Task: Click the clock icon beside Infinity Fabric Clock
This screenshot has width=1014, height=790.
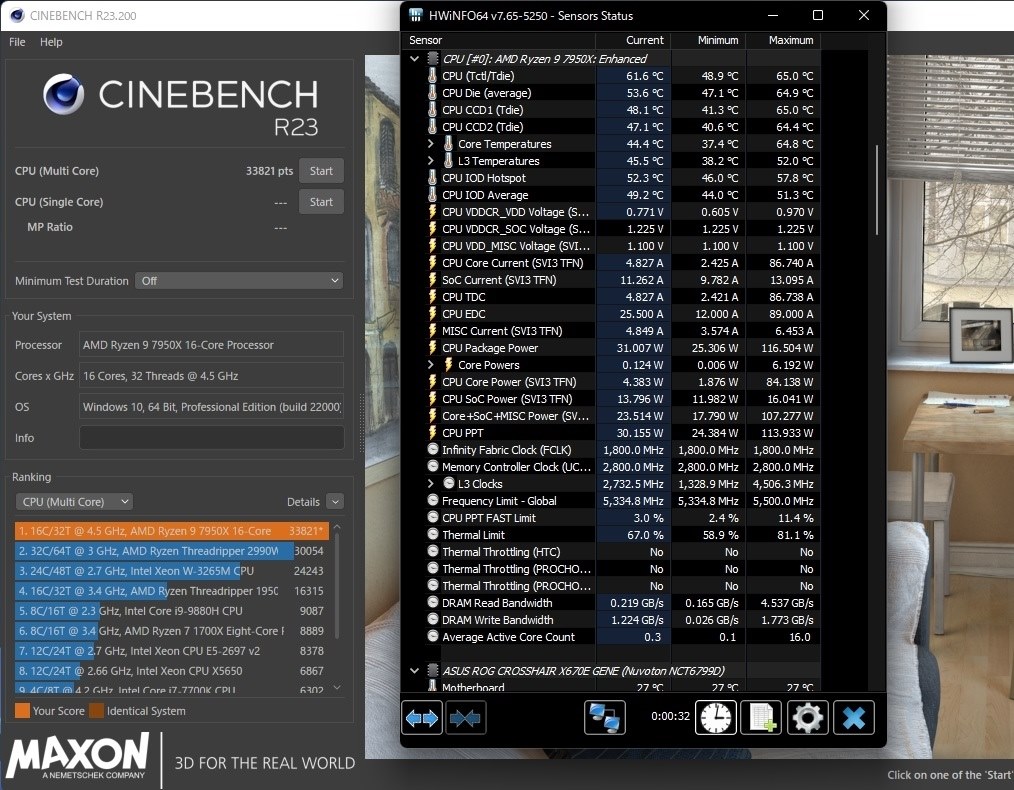Action: pyautogui.click(x=433, y=449)
